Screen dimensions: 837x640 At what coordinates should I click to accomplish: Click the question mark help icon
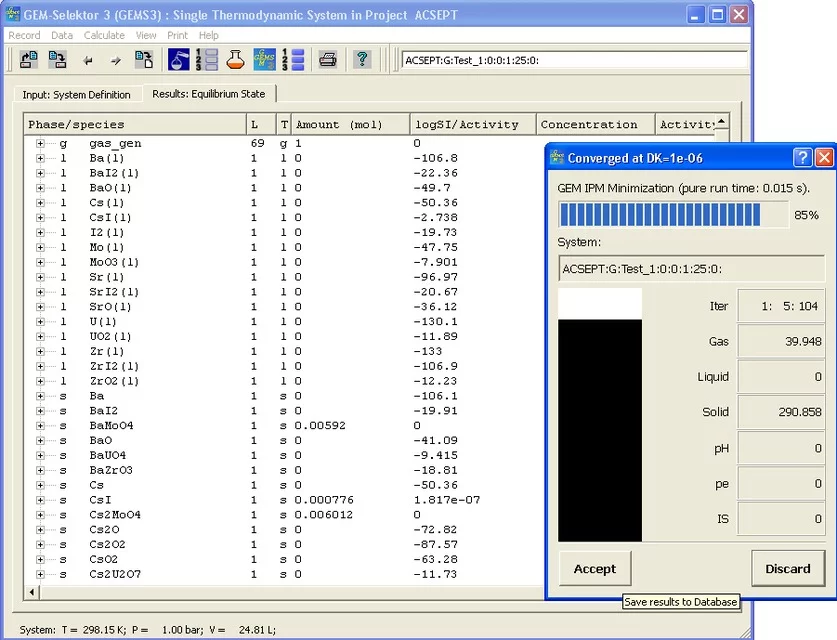tap(362, 59)
